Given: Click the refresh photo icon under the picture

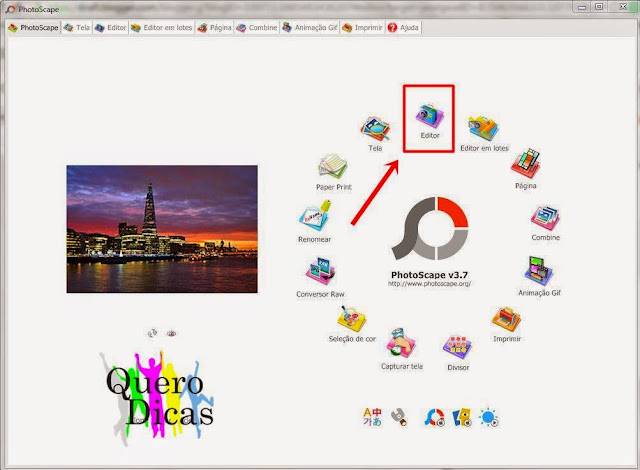Looking at the screenshot, I should pos(152,333).
